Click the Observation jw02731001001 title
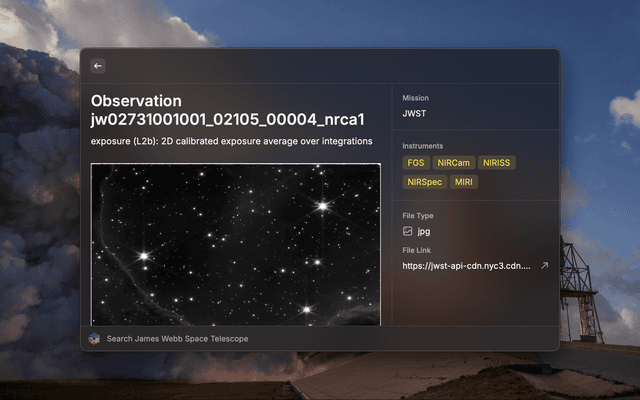 tap(235, 110)
